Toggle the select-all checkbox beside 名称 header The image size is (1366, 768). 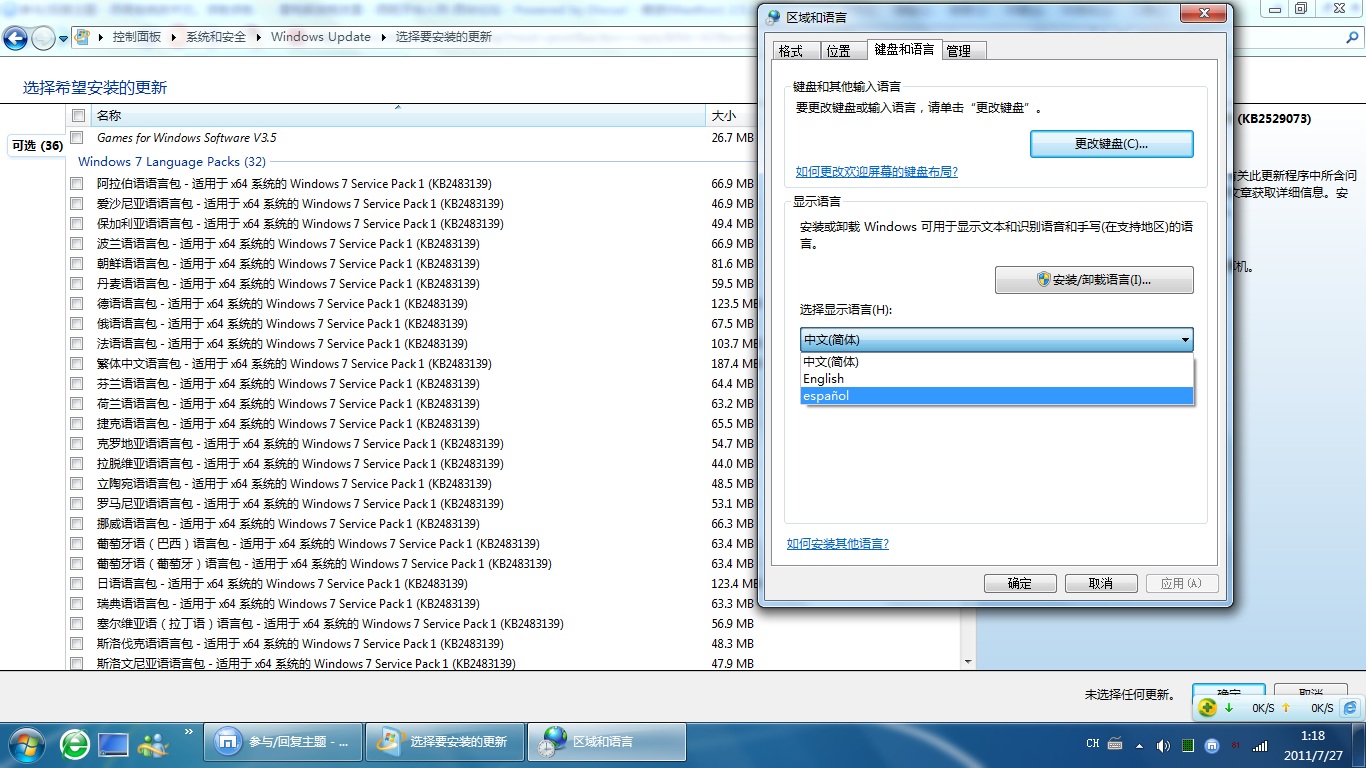point(78,116)
